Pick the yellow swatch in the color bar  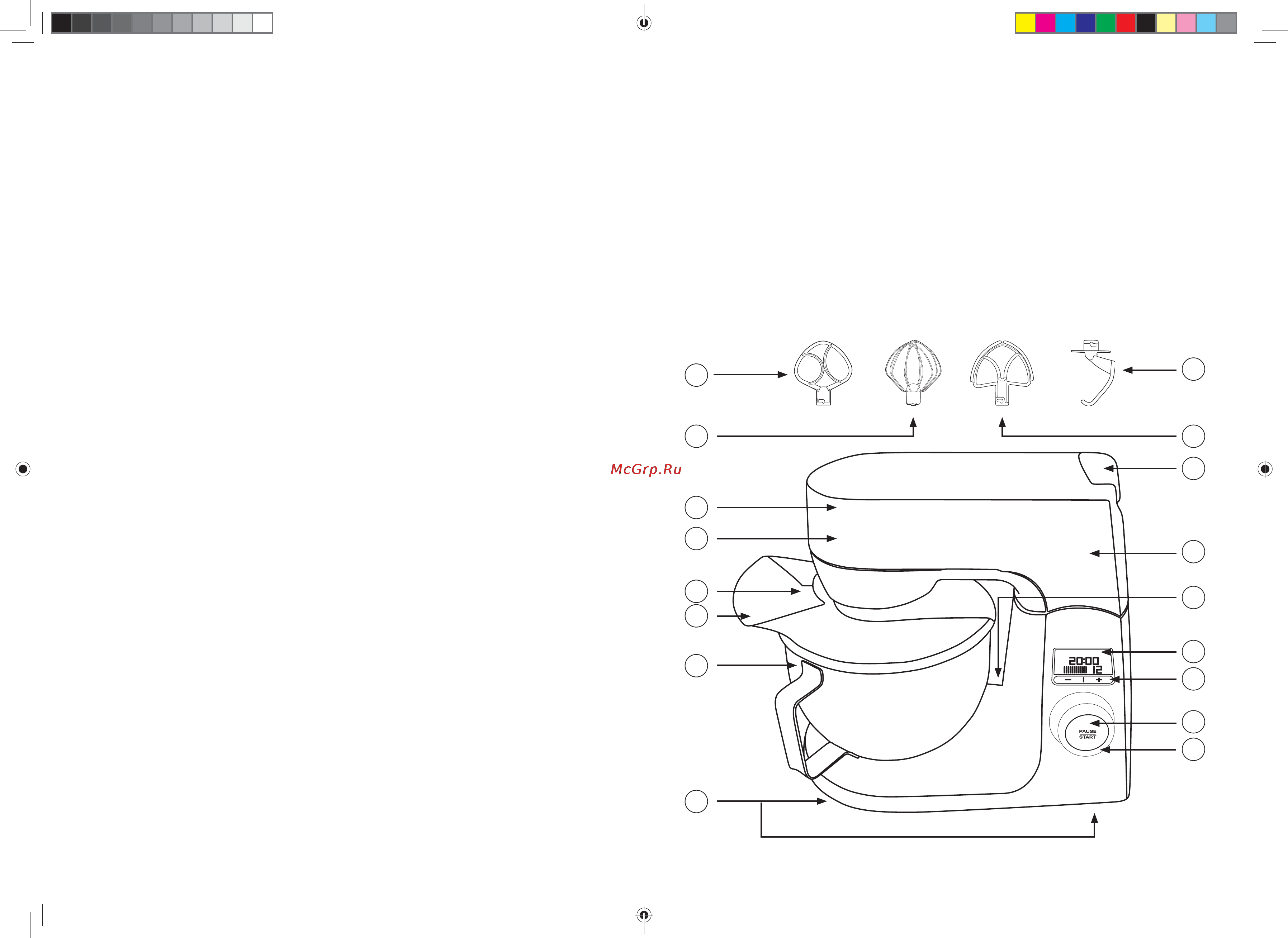coord(1025,23)
